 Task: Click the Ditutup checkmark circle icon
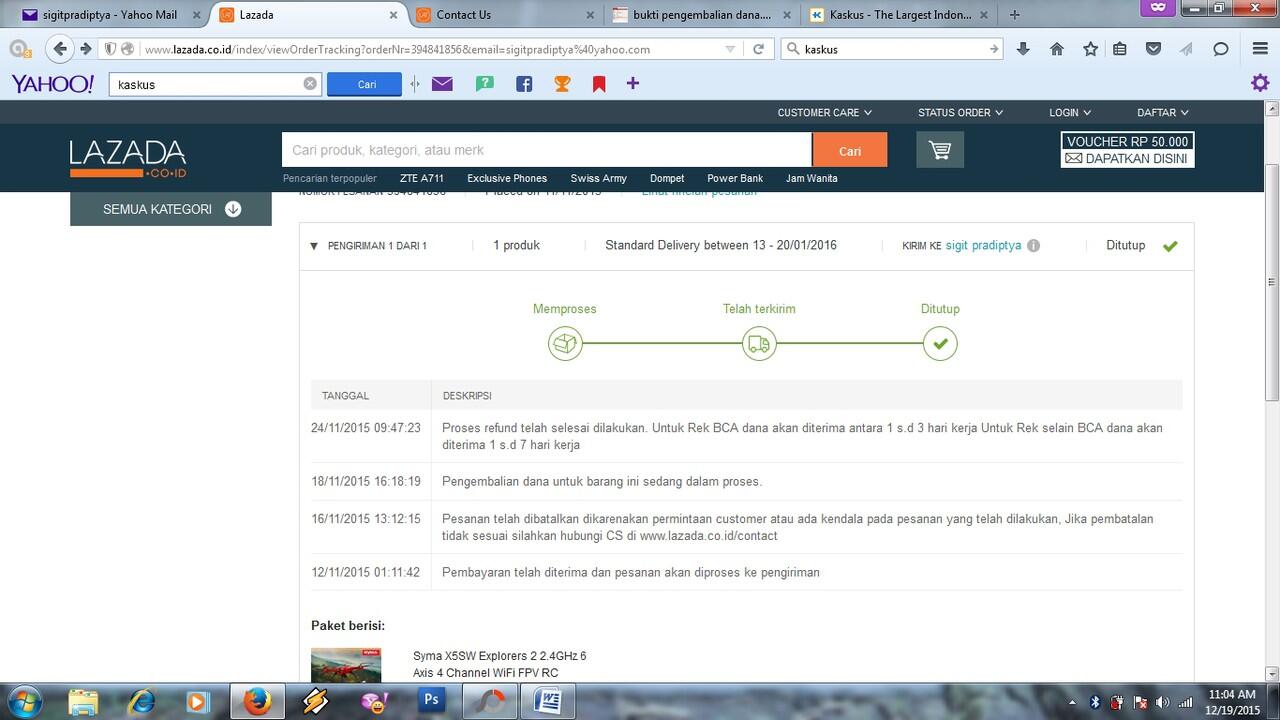[x=940, y=344]
